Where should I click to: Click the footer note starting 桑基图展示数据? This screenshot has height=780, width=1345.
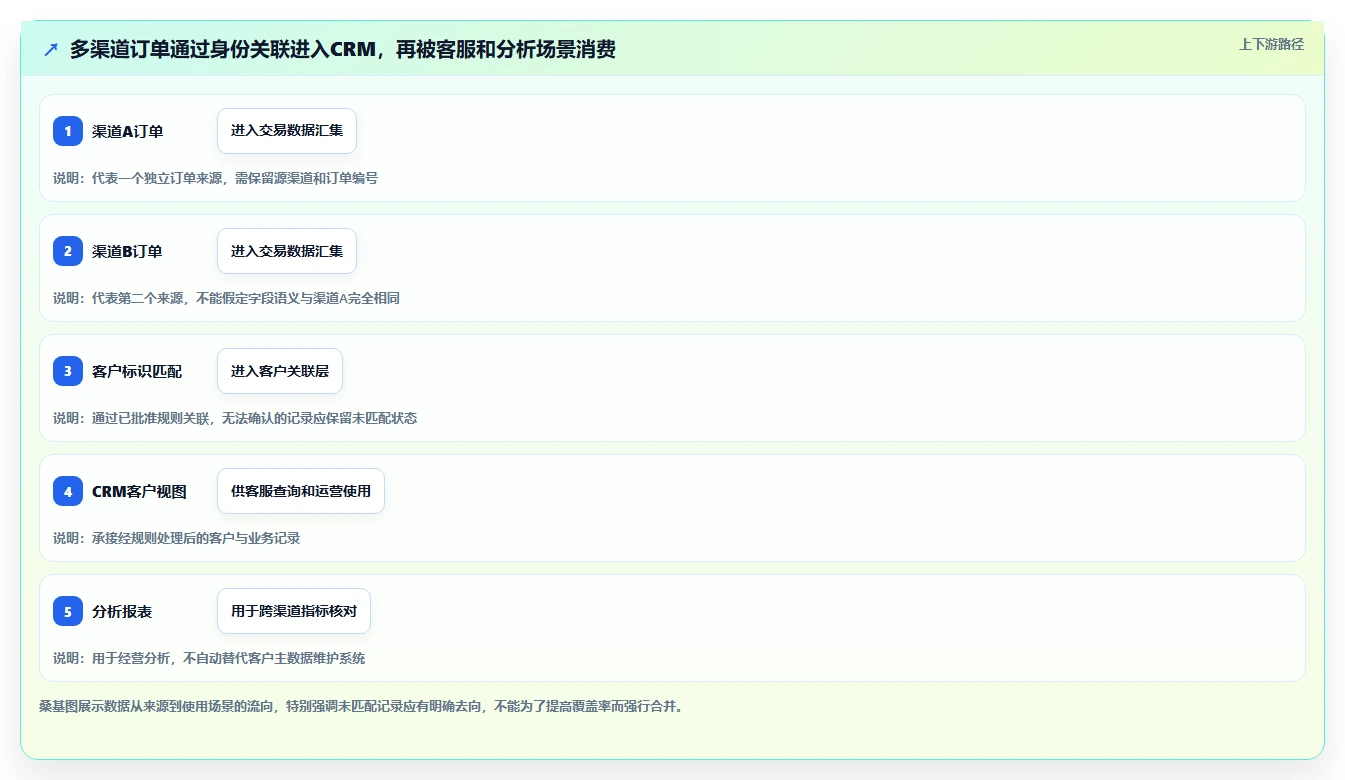click(361, 706)
